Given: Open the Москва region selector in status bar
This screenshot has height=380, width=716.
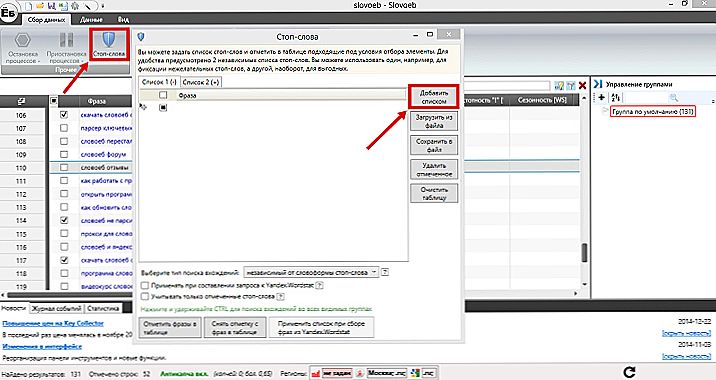Looking at the screenshot, I should pos(386,373).
